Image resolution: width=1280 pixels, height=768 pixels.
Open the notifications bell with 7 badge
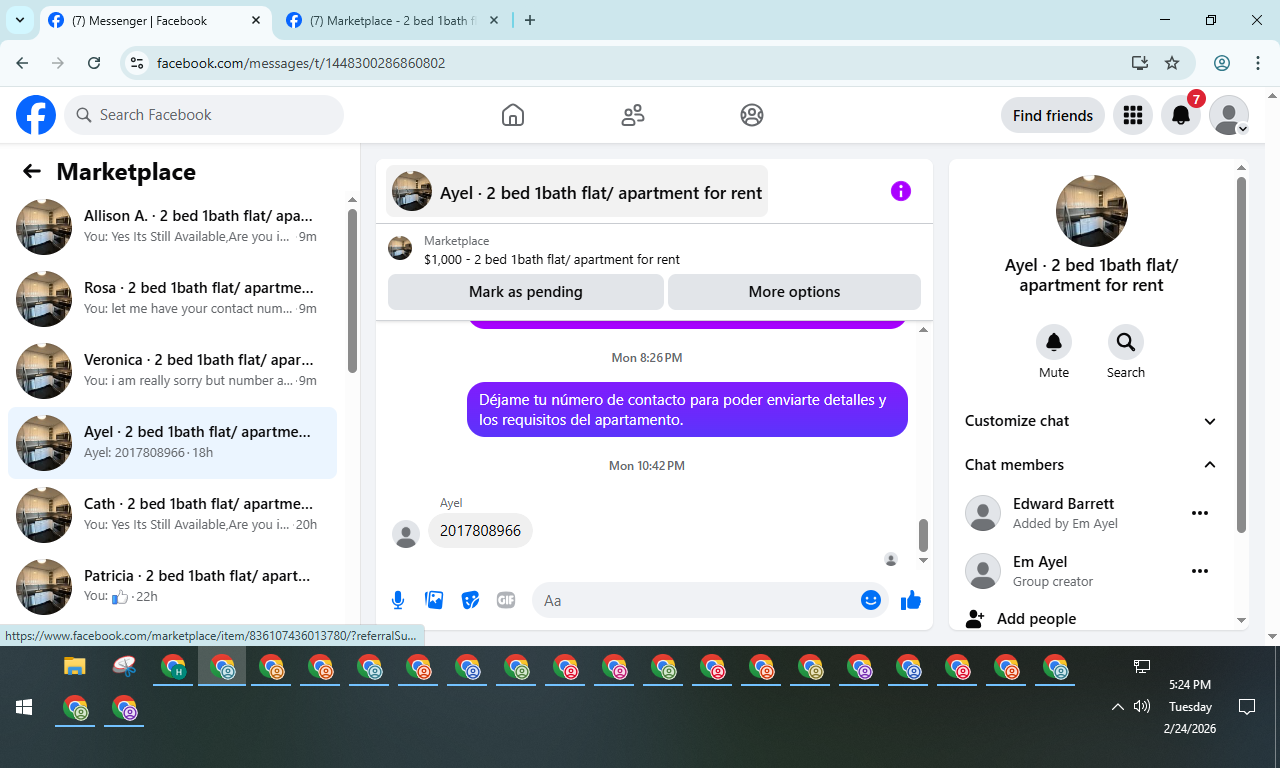coord(1181,115)
